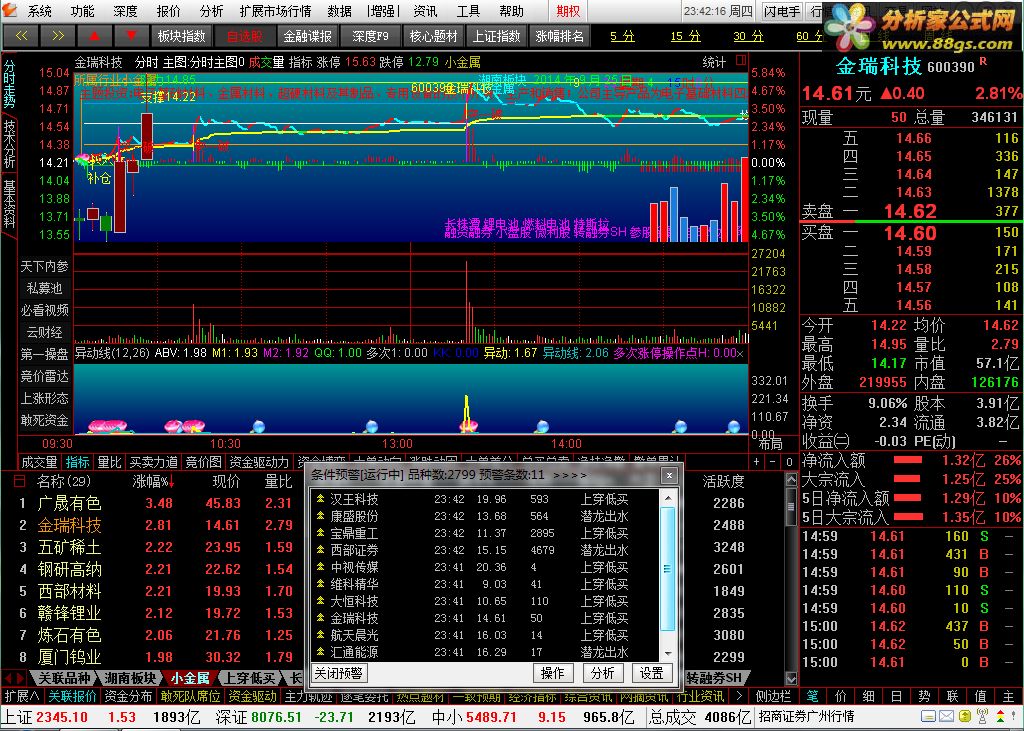This screenshot has height=731, width=1024.
Task: Click the red up-triangle toolbar button
Action: click(x=94, y=36)
